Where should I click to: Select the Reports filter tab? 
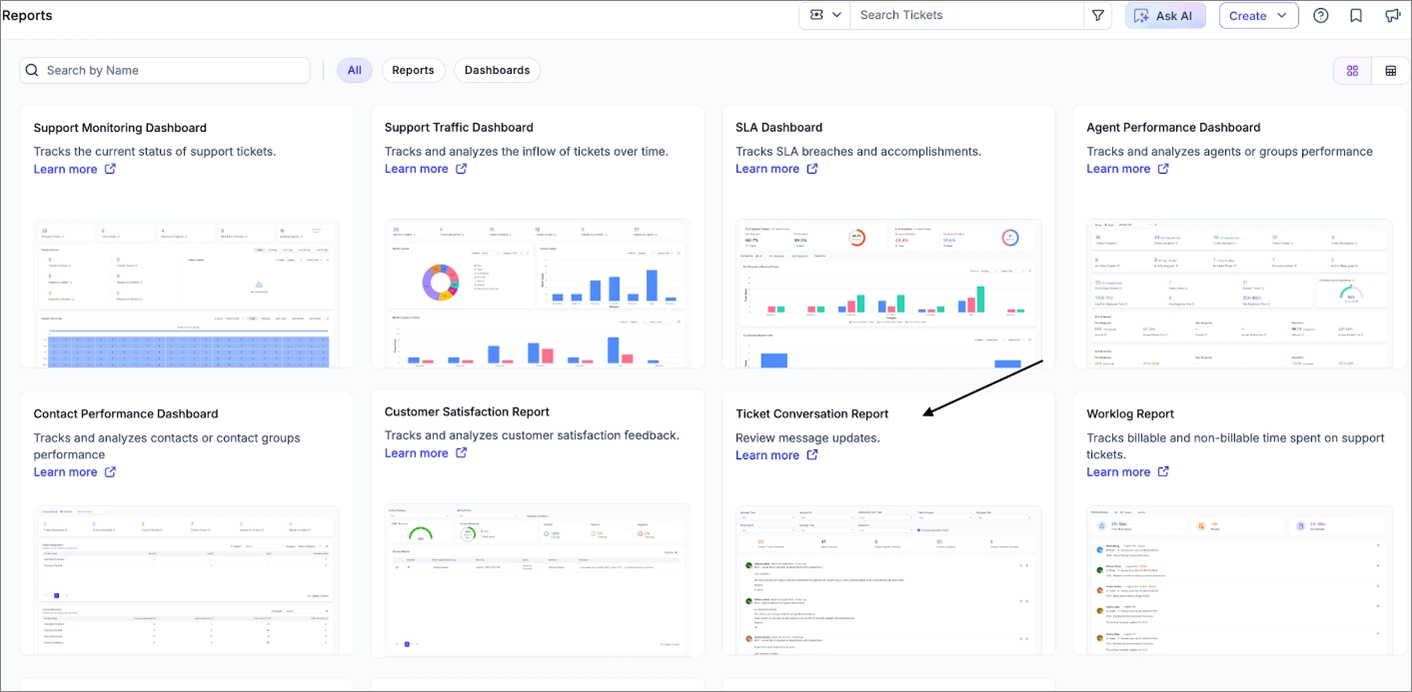[x=413, y=70]
